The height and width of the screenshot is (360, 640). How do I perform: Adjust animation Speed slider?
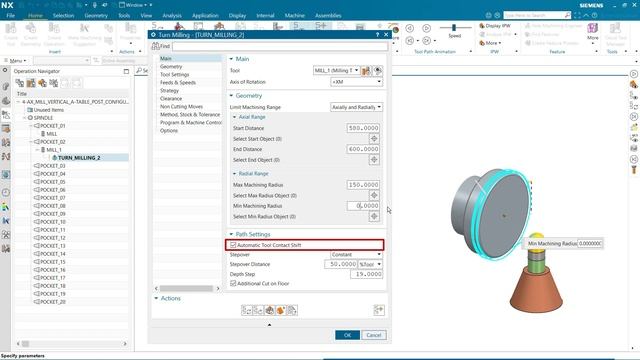coord(454,27)
